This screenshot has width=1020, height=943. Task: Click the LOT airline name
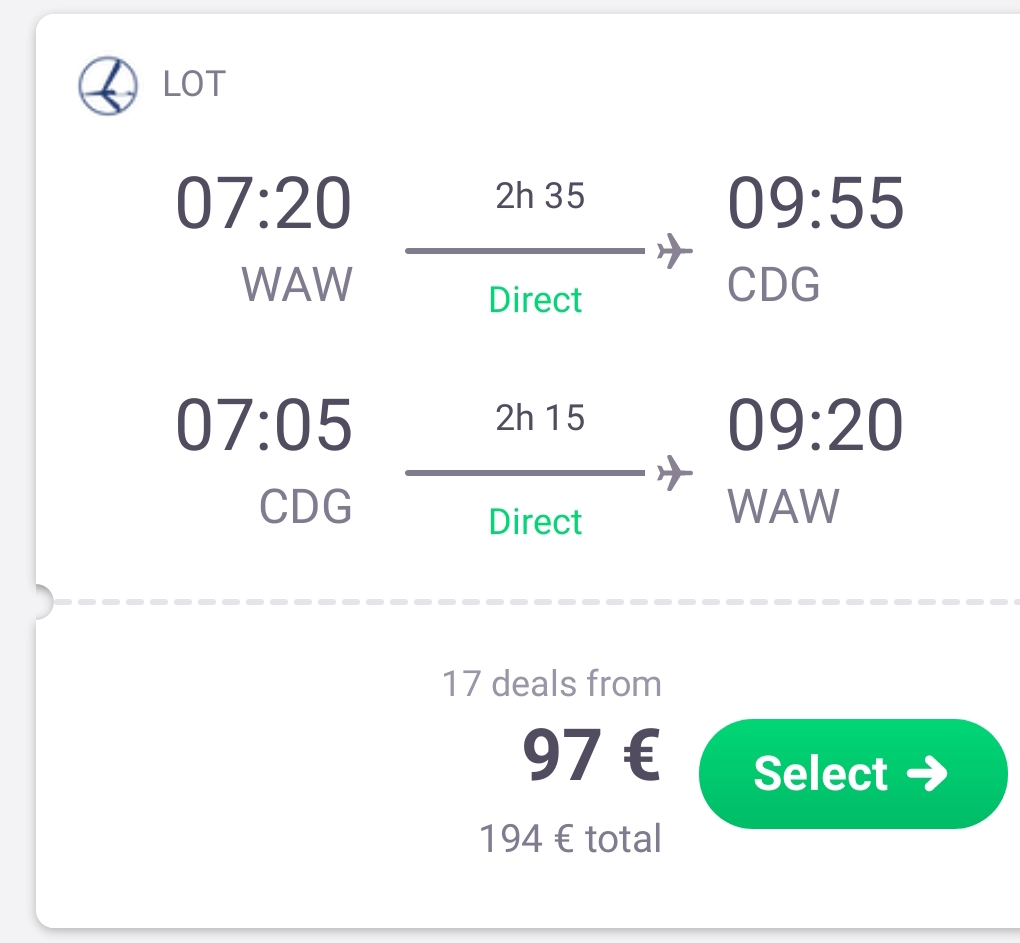(x=194, y=85)
